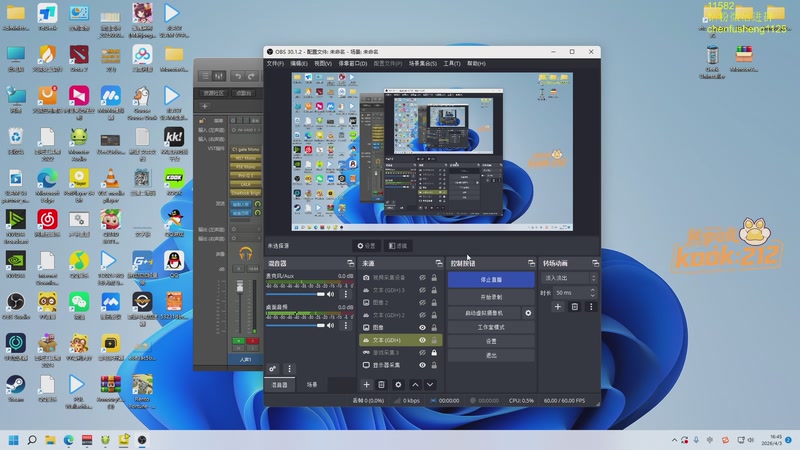Screen dimensions: 800x450
Task: Open mixer menu dots beside the gear icon
Action: click(x=289, y=368)
